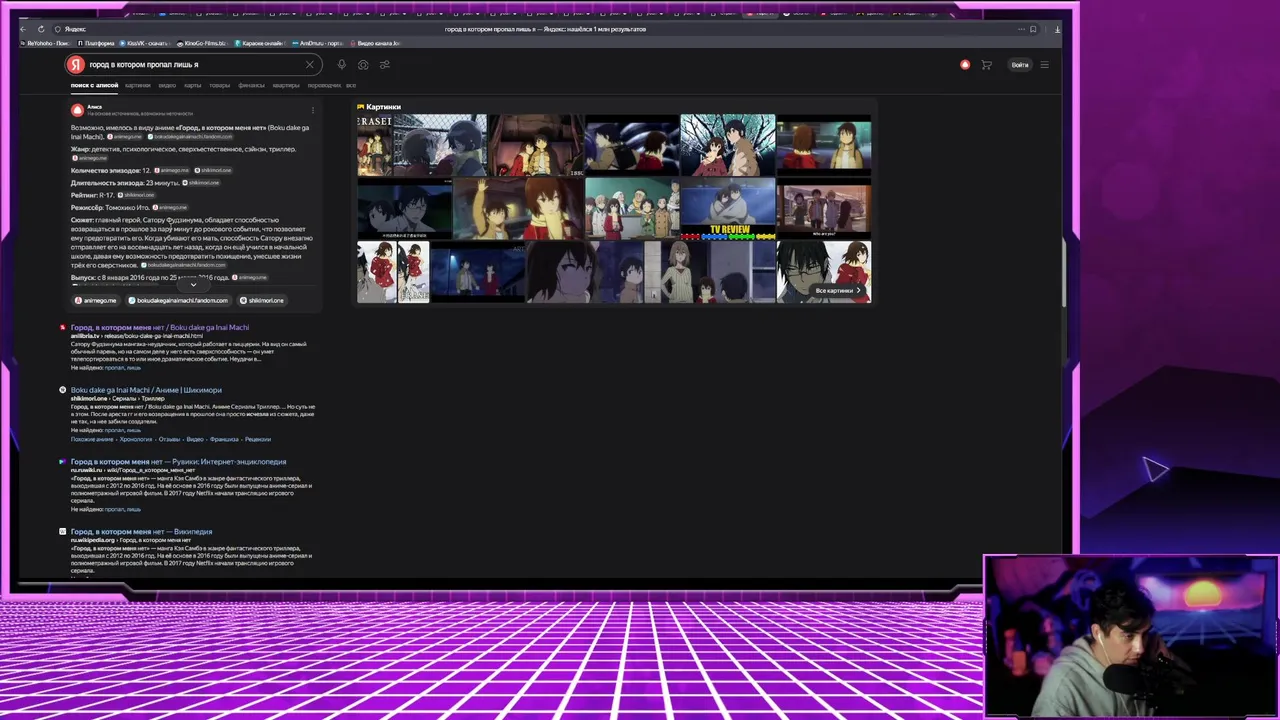Switch to the картинки tab
The image size is (1280, 720).
(x=138, y=85)
